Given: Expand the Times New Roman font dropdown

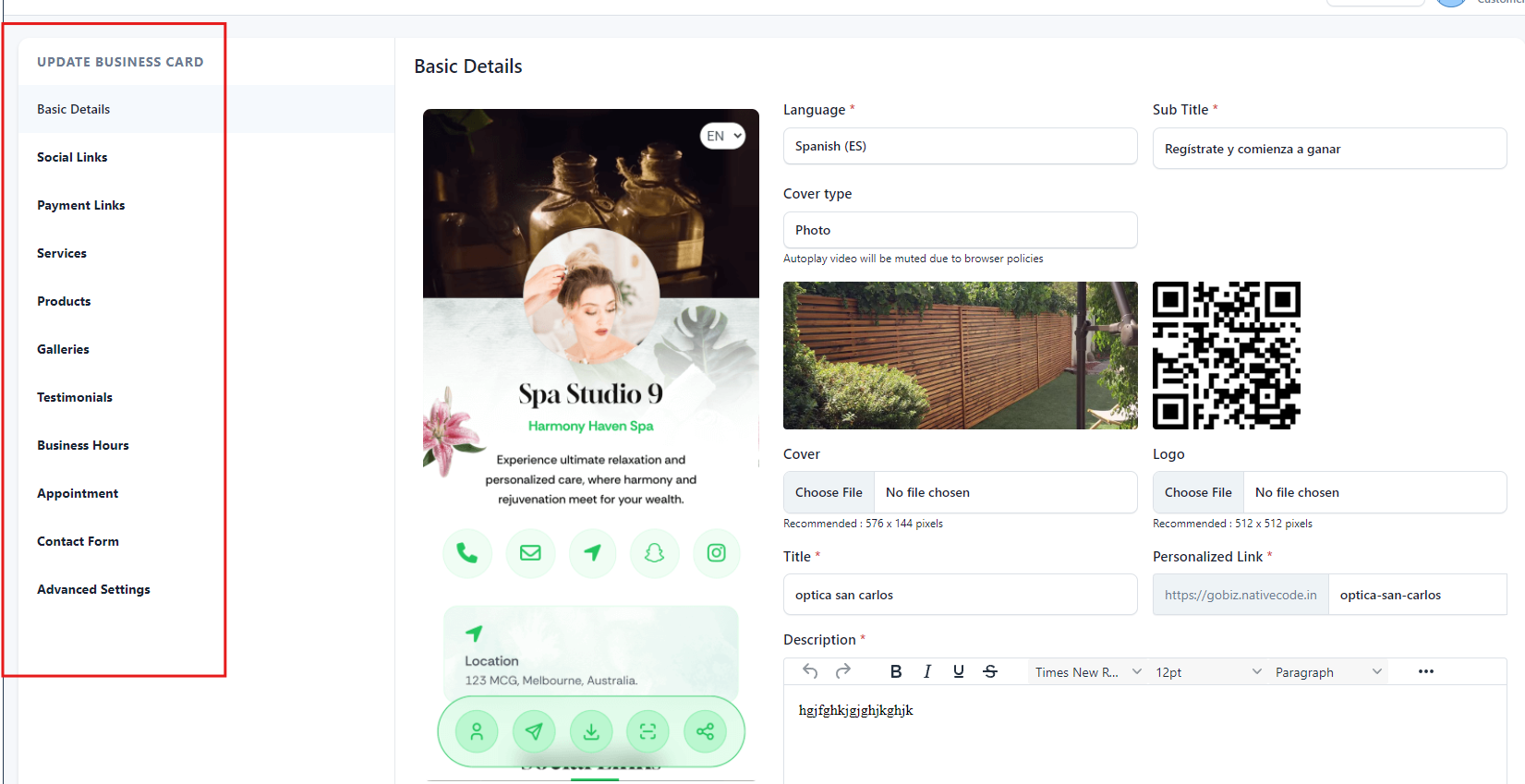Looking at the screenshot, I should pos(1088,672).
